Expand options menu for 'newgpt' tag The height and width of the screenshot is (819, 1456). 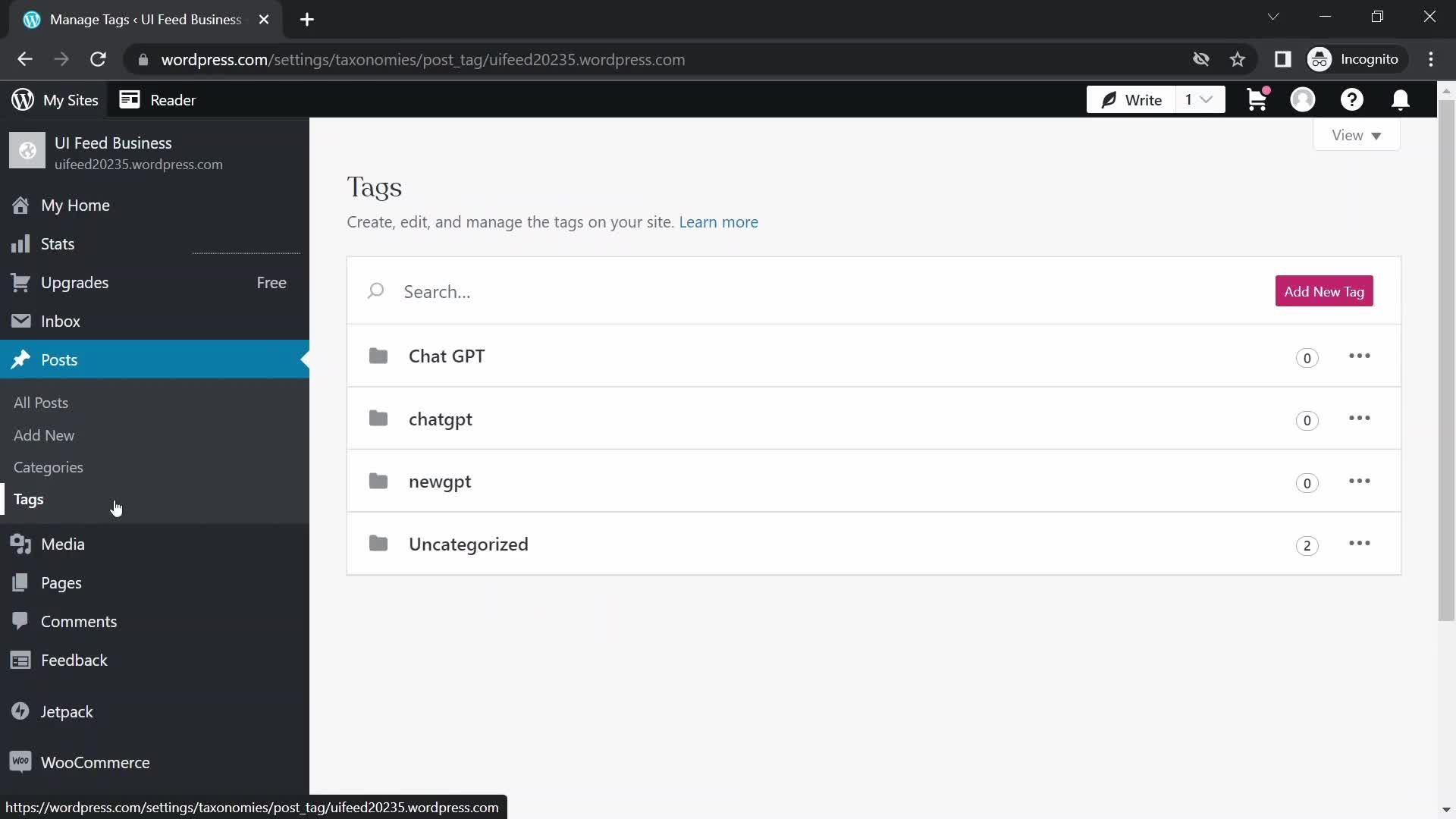point(1359,481)
